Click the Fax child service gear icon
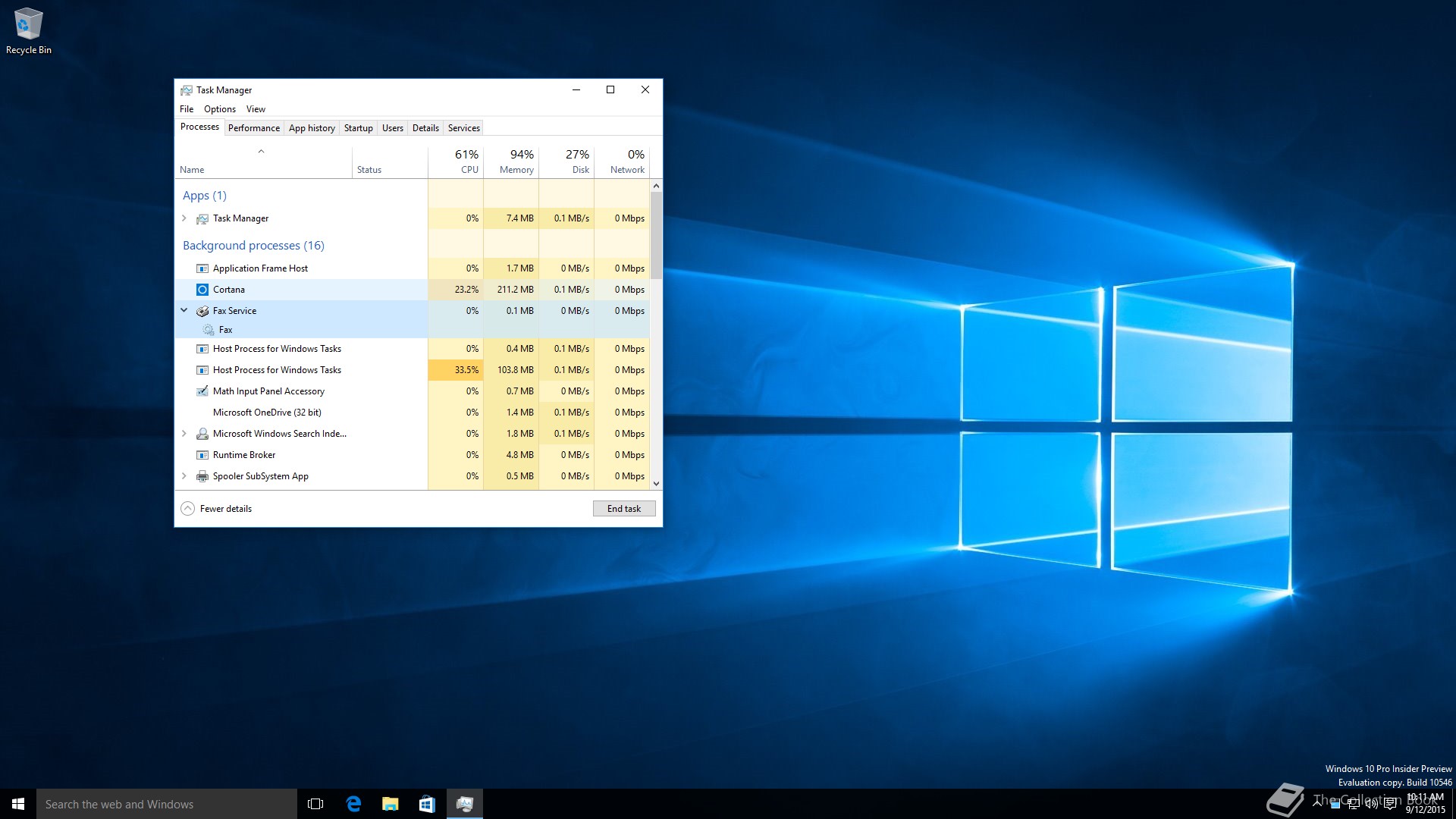This screenshot has height=819, width=1456. click(209, 330)
